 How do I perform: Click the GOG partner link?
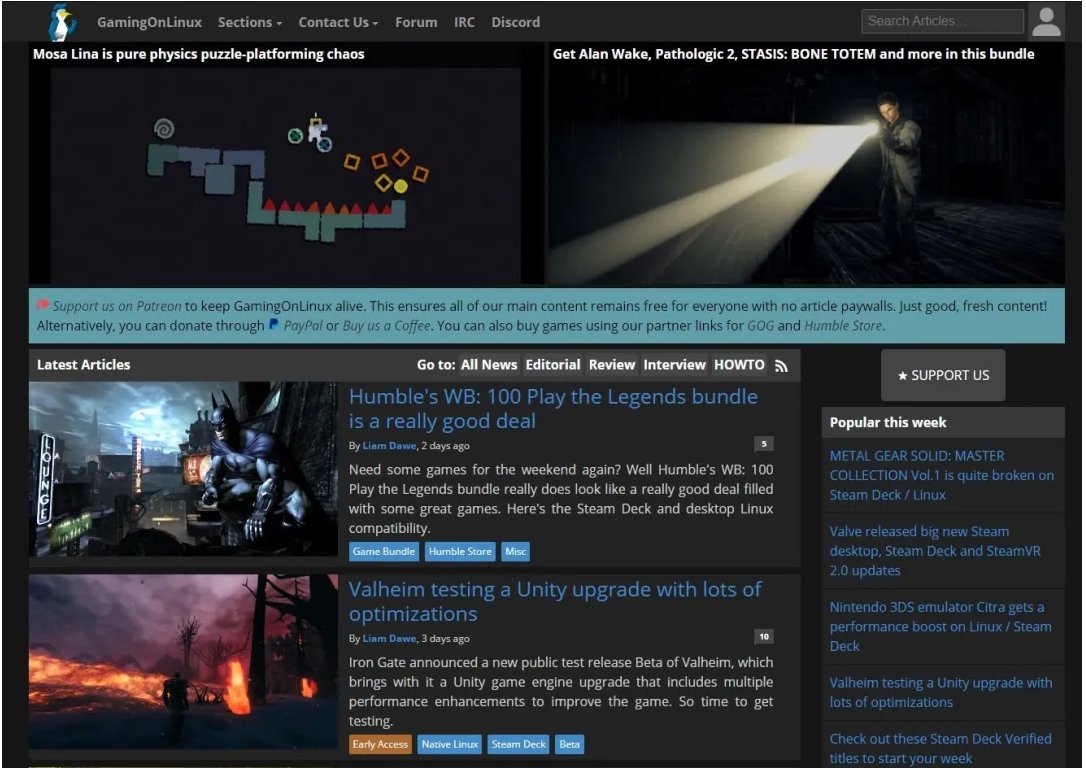pyautogui.click(x=760, y=325)
